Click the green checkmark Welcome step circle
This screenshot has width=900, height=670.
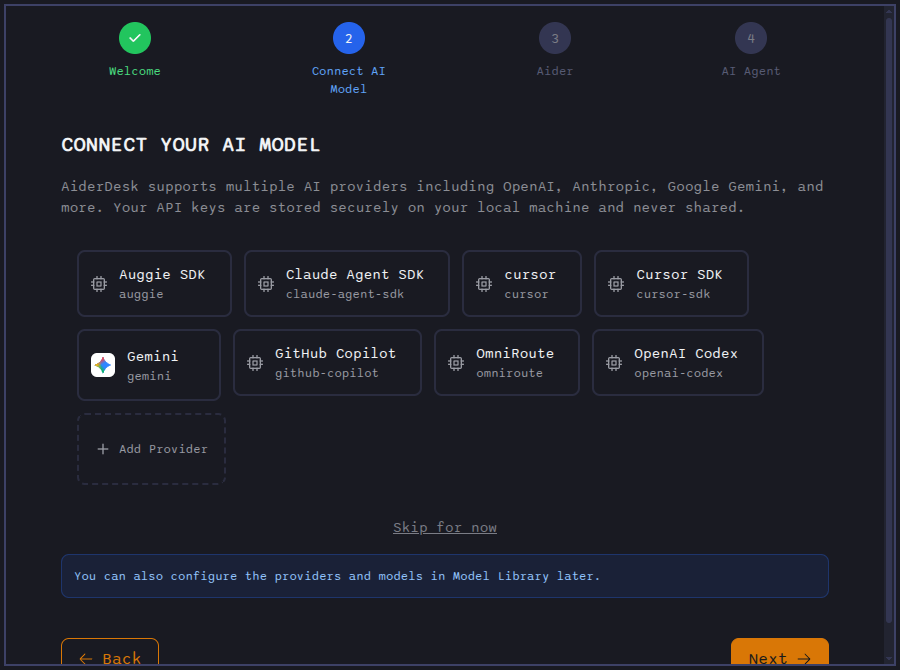(135, 38)
